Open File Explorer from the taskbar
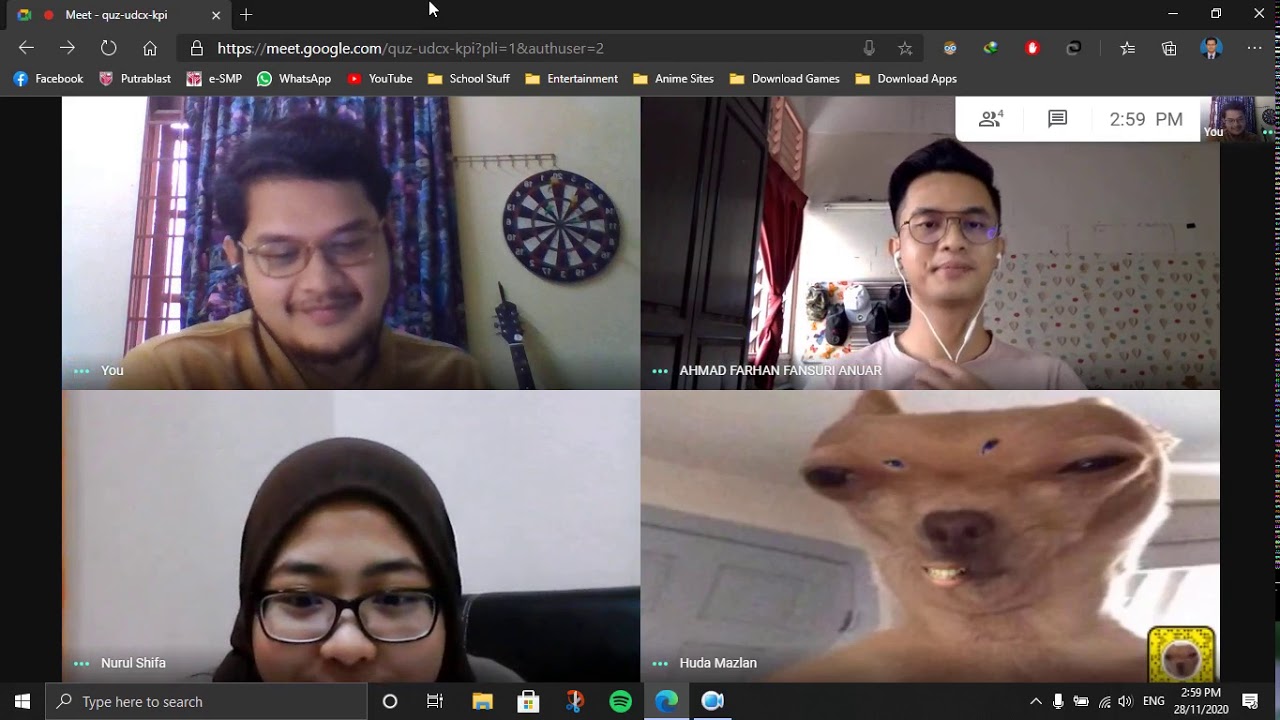This screenshot has width=1280, height=720. [482, 701]
